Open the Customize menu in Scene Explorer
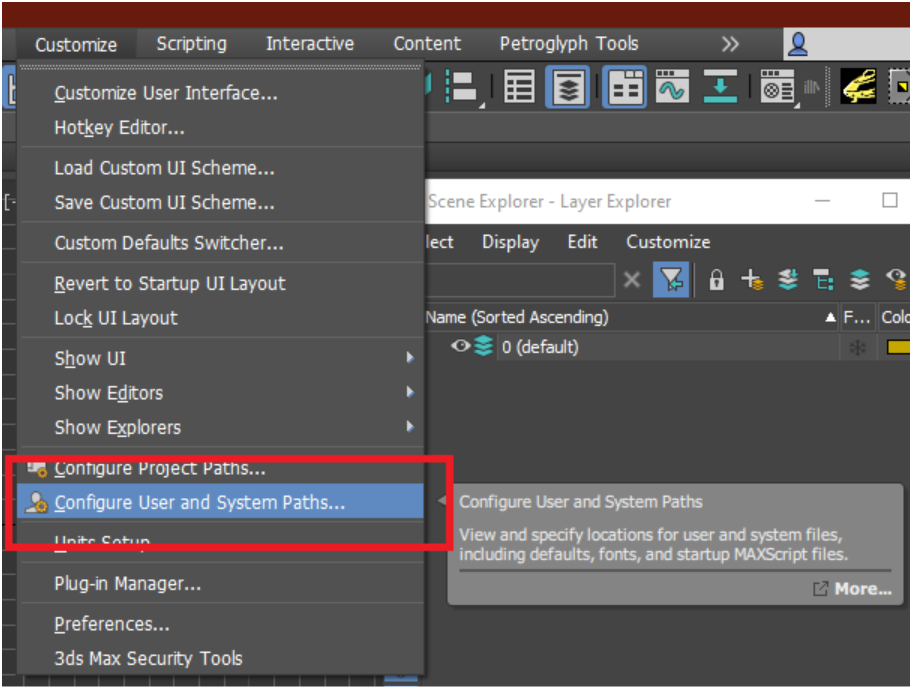913x688 pixels. pos(668,242)
